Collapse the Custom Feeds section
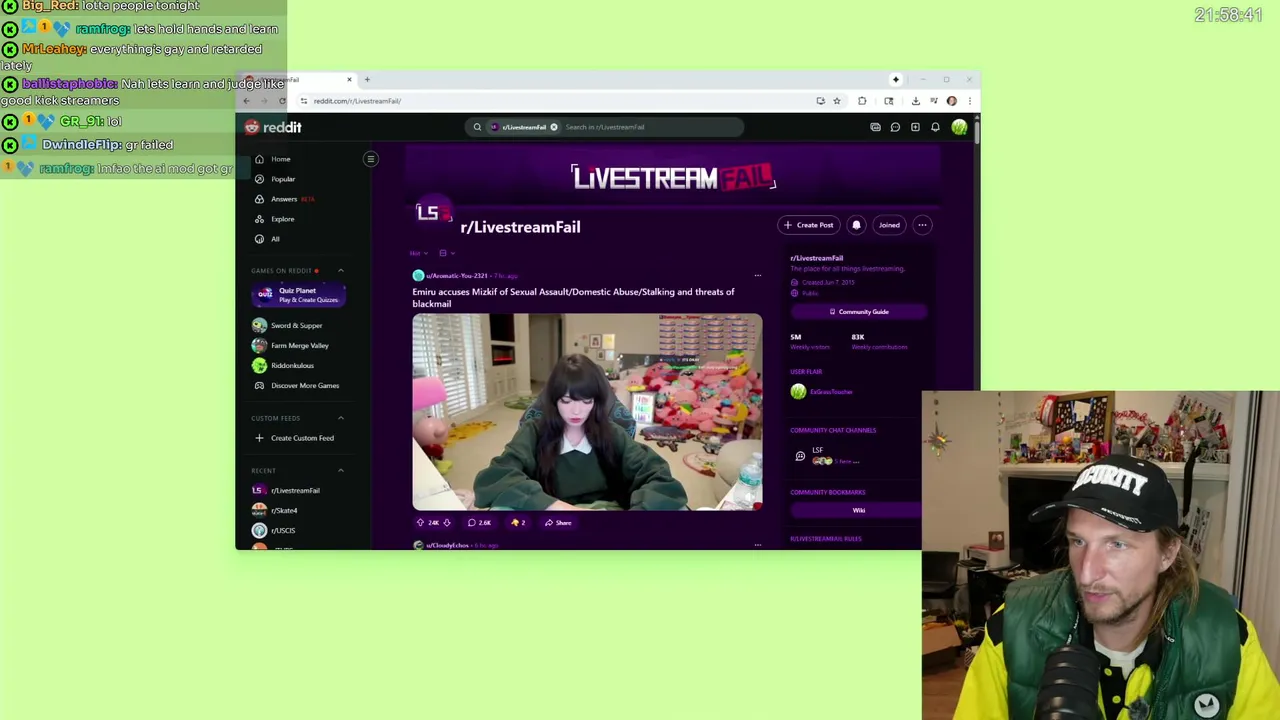The height and width of the screenshot is (720, 1280). (x=340, y=418)
